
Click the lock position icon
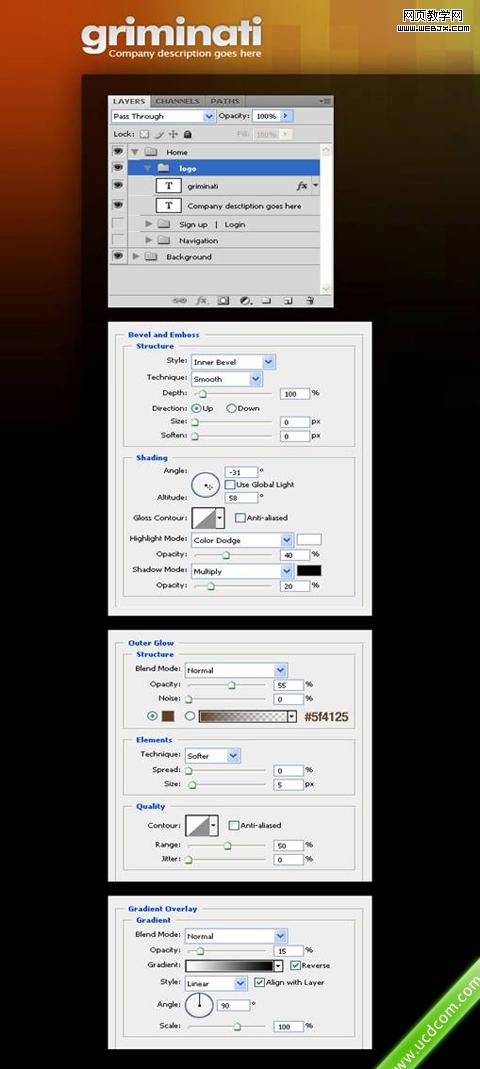[172, 135]
